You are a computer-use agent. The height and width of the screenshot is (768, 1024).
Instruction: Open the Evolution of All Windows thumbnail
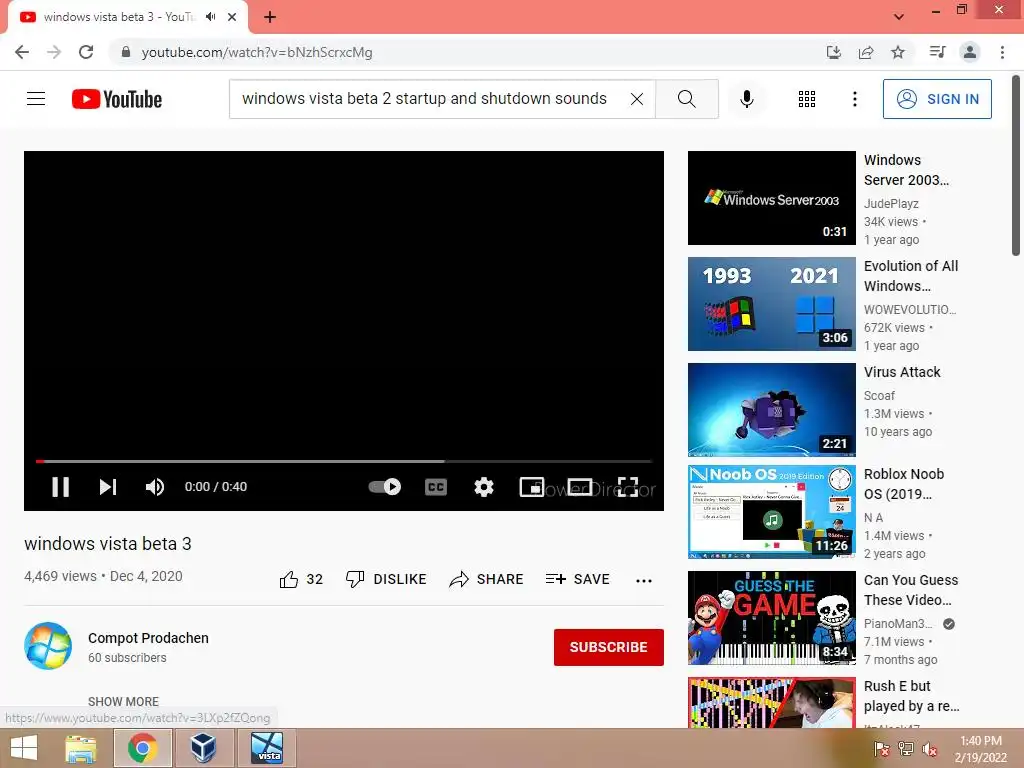pos(771,304)
